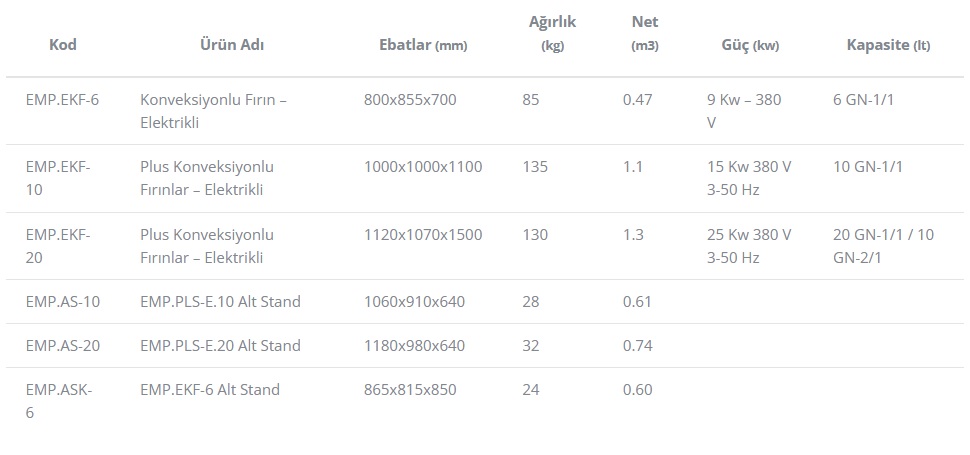Image resolution: width=970 pixels, height=455 pixels.
Task: Click the Güç (kw) column header
Action: click(x=750, y=45)
